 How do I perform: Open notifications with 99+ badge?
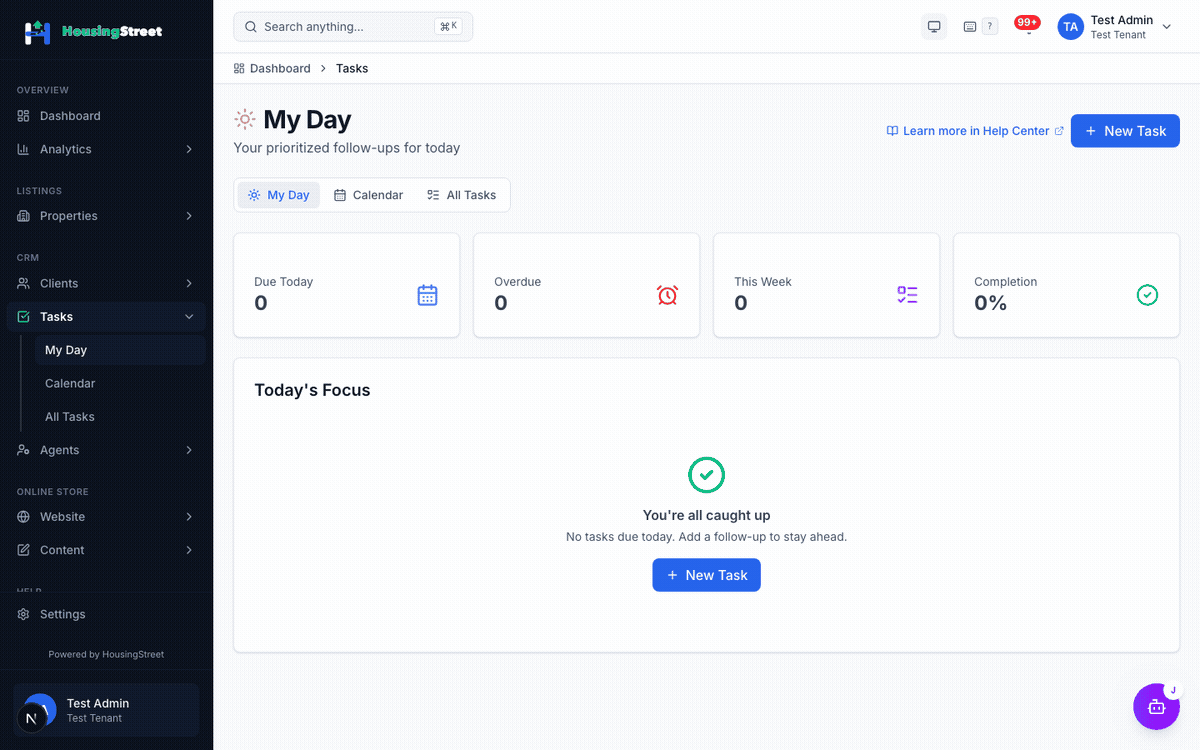pos(1028,26)
